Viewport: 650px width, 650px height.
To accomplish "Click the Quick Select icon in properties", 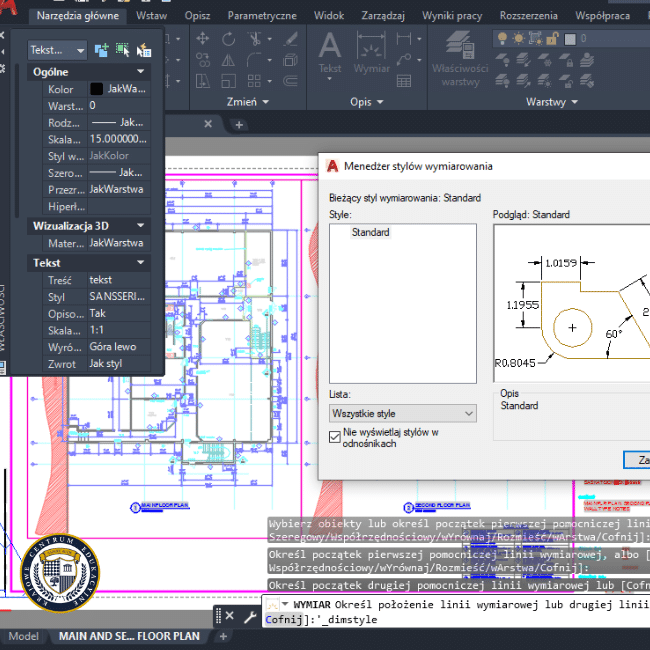I will pos(144,51).
